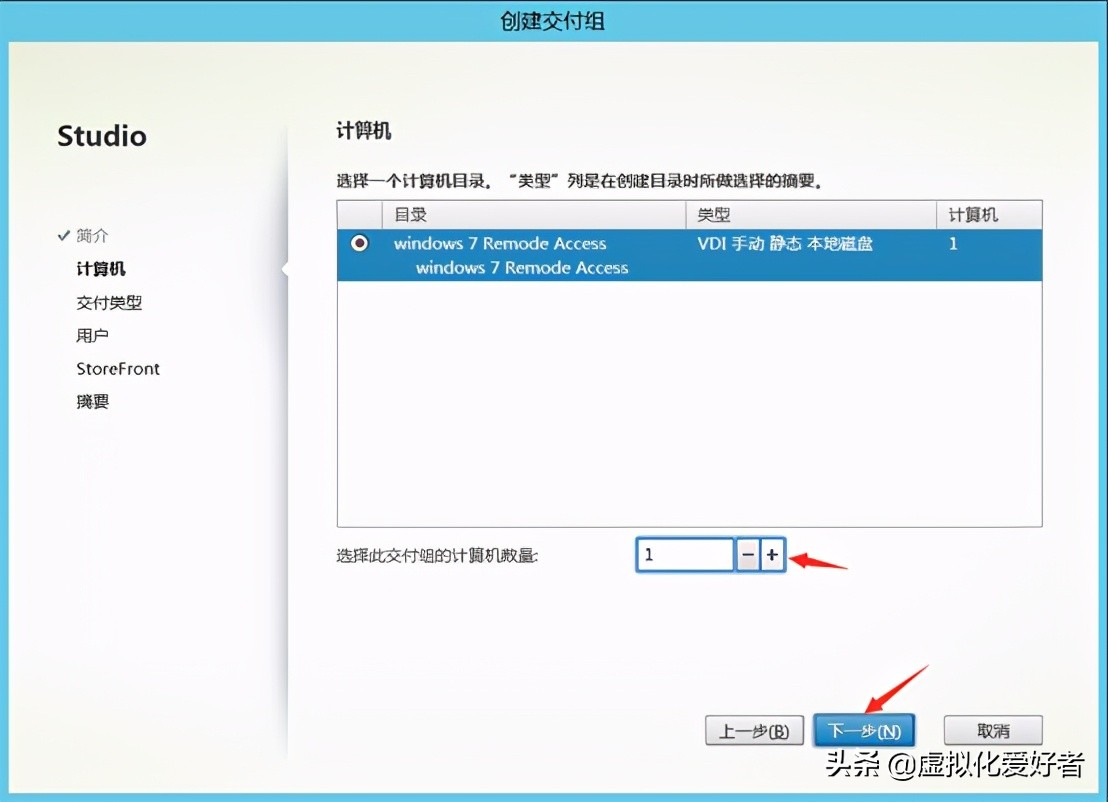Screen dimensions: 1108x802
Task: Go to the 交付类型 step
Action: click(110, 302)
